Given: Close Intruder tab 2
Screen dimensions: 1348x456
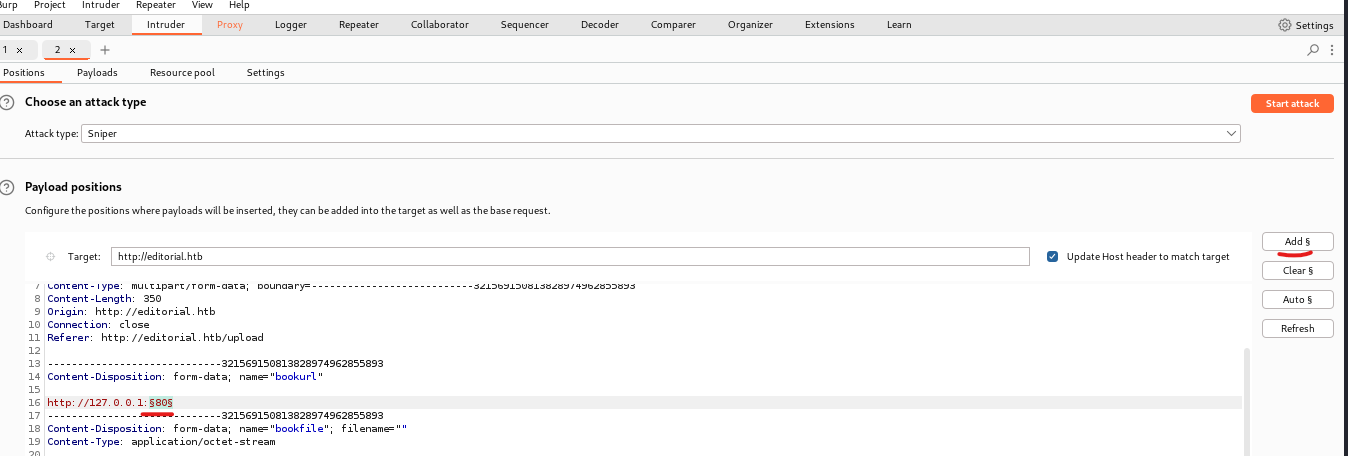Looking at the screenshot, I should (73, 50).
